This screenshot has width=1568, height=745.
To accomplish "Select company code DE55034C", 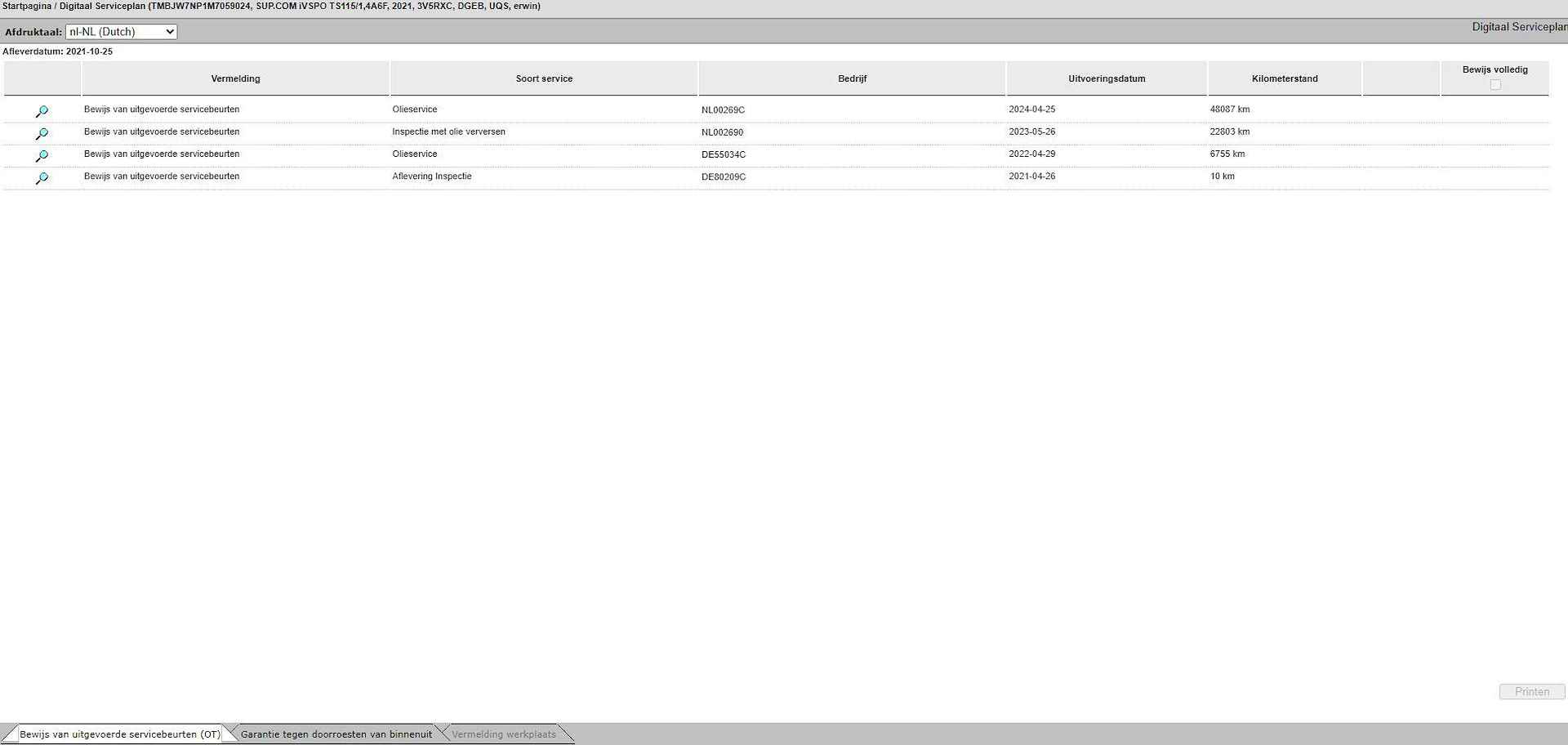I will [x=723, y=154].
